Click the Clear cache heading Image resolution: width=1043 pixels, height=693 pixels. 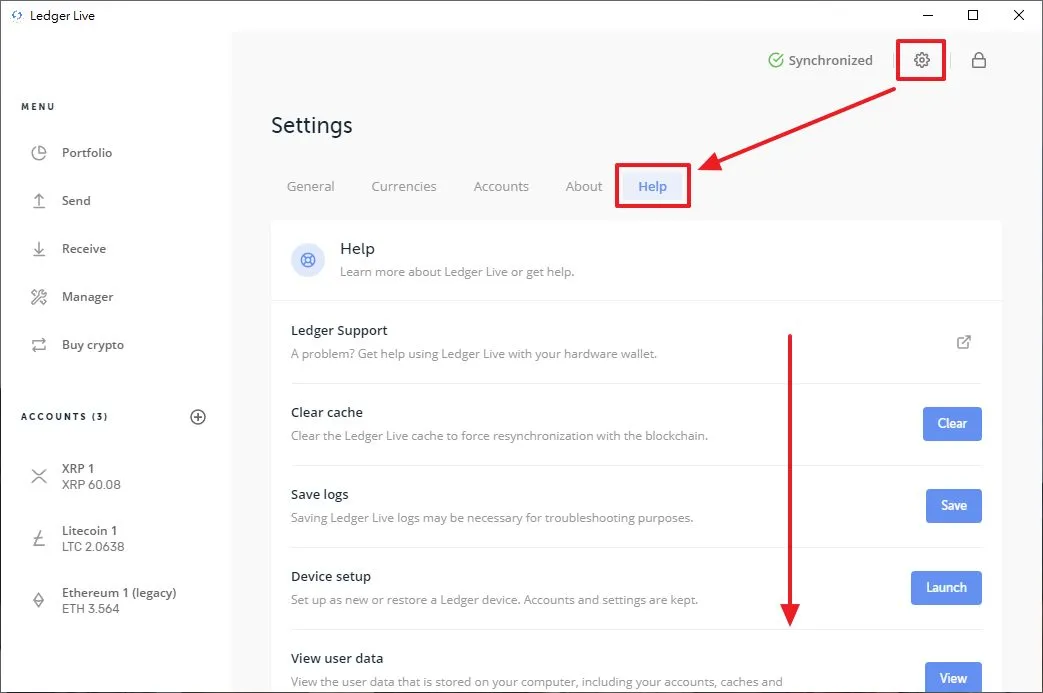coord(327,412)
